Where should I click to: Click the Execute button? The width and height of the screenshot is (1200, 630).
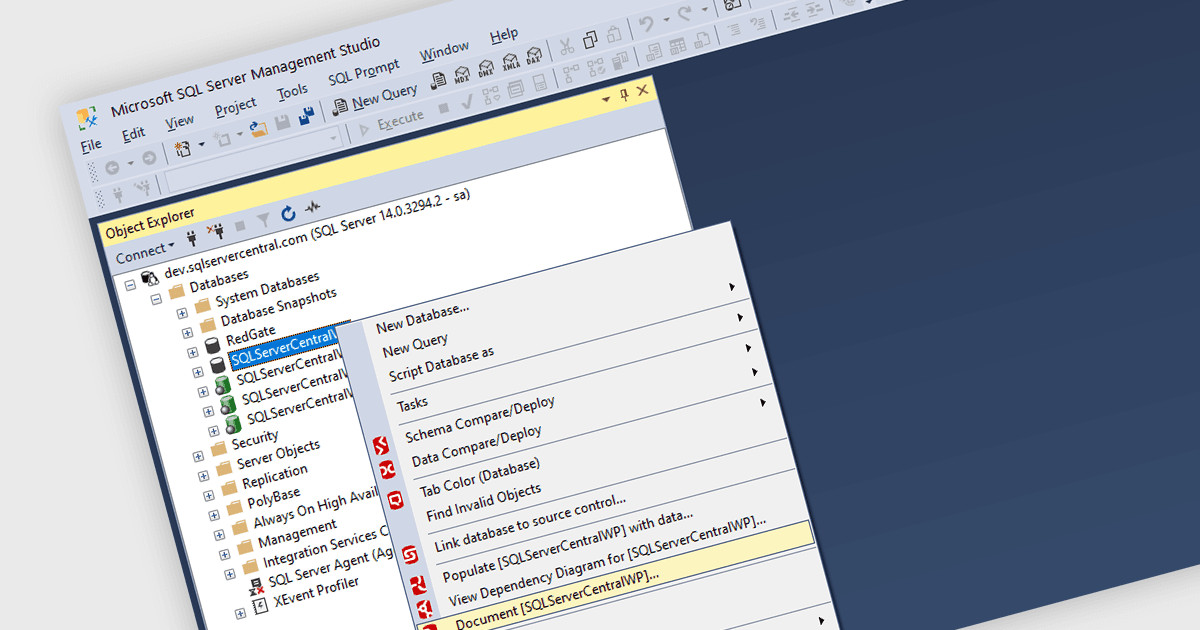coord(392,120)
